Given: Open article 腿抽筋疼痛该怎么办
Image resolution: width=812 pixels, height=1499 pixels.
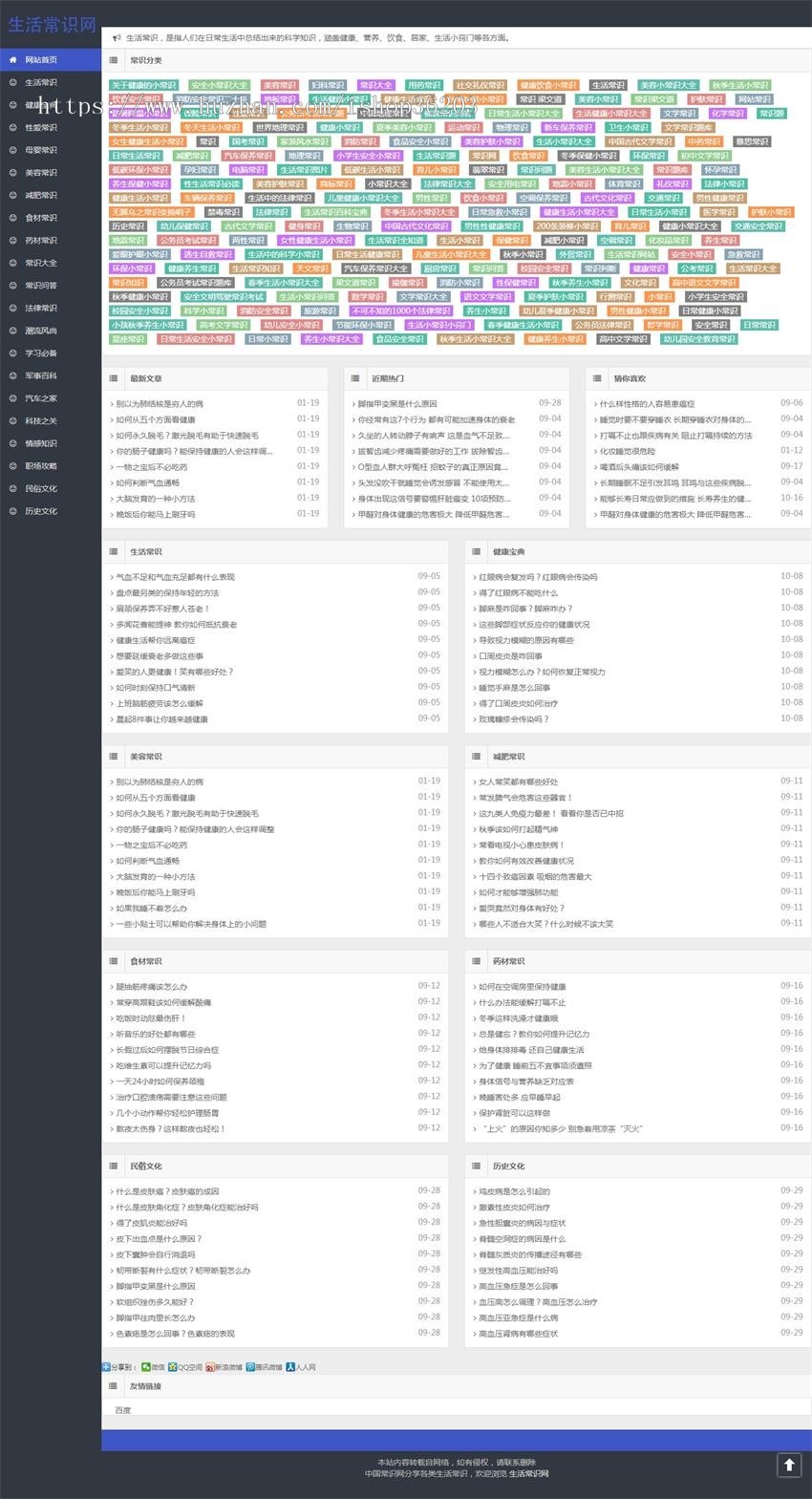Looking at the screenshot, I should [151, 986].
